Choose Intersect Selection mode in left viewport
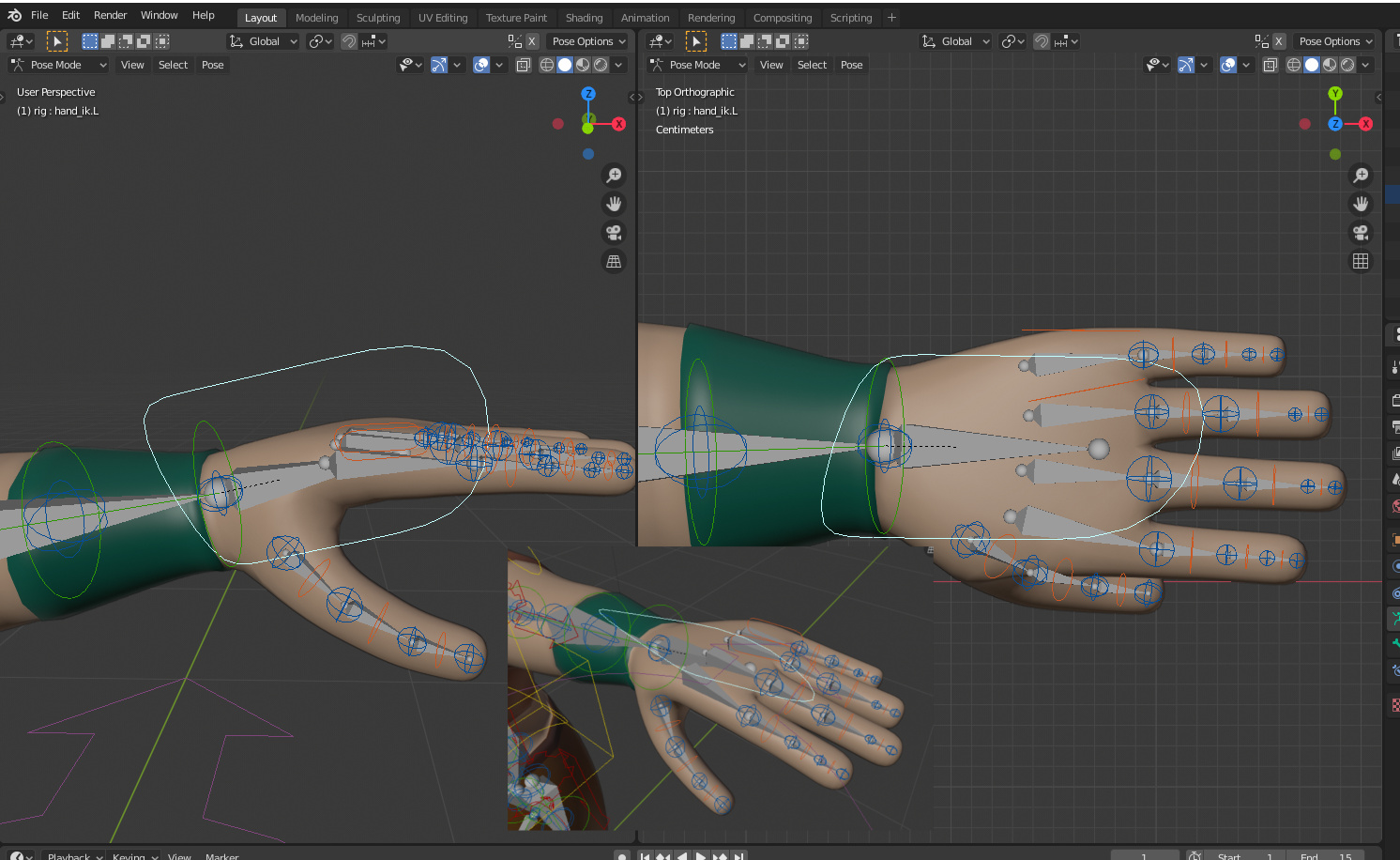The height and width of the screenshot is (860, 1400). (x=162, y=41)
